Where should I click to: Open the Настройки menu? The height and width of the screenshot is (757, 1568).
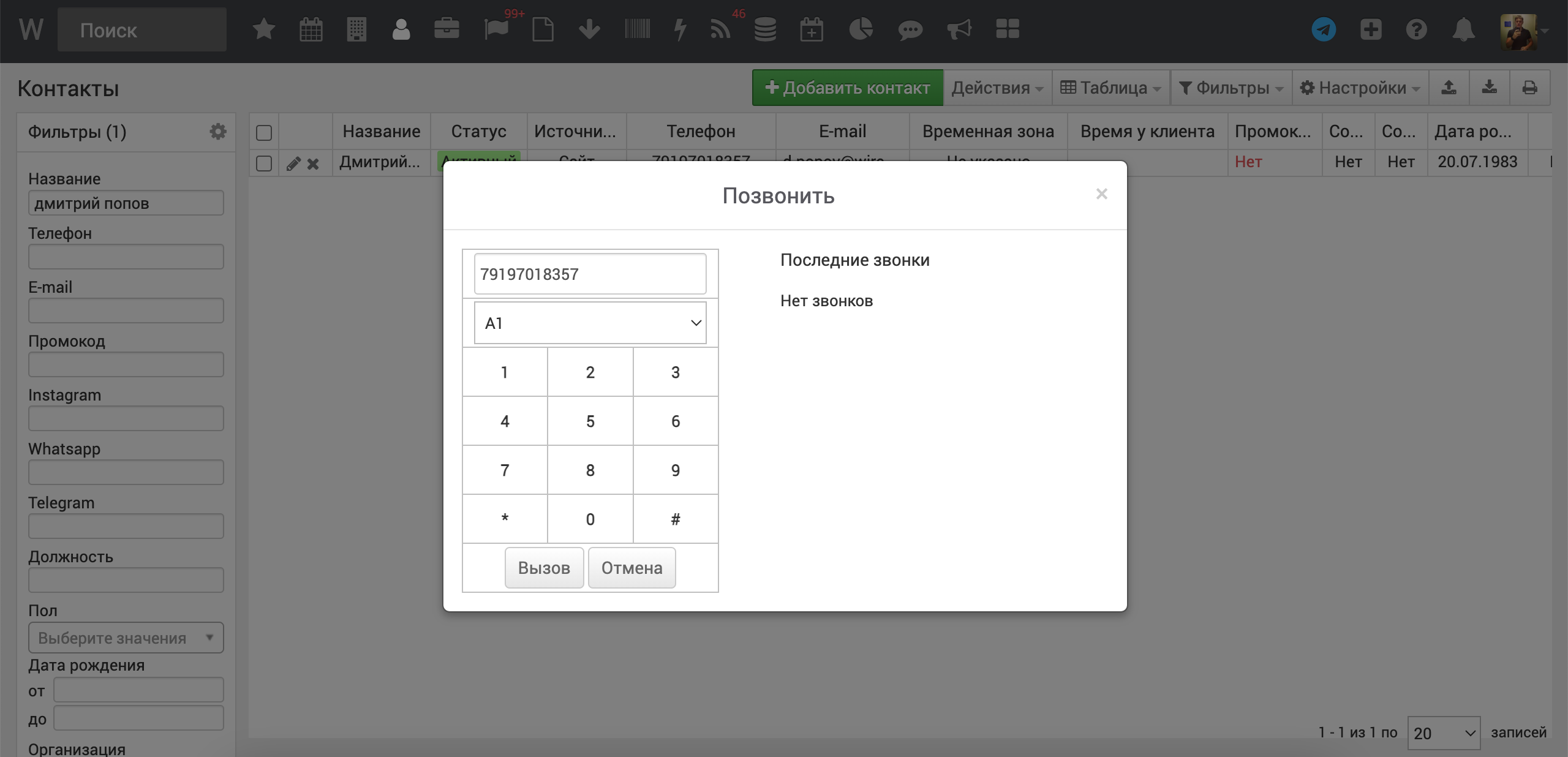[1360, 88]
